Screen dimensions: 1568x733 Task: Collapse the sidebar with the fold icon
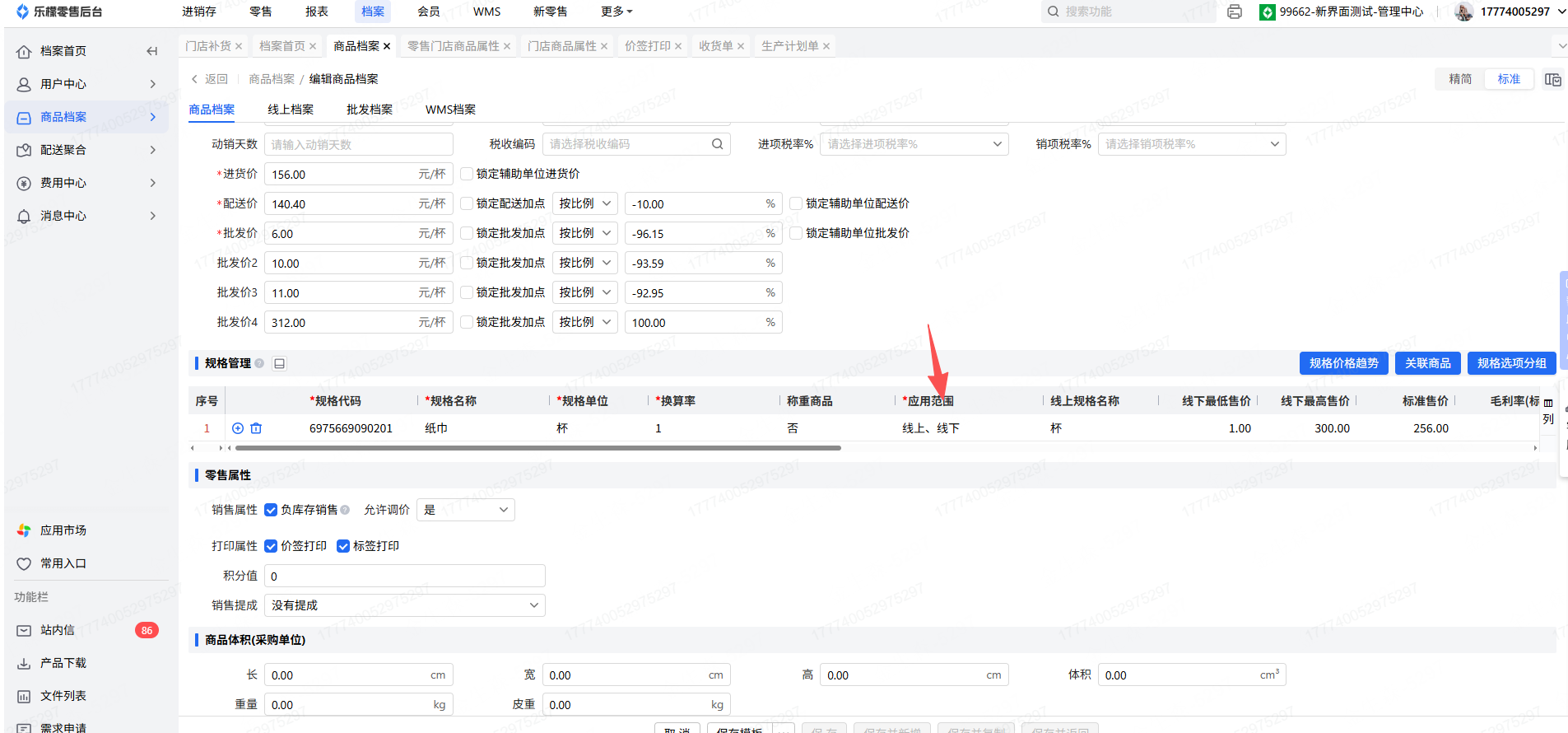(152, 51)
